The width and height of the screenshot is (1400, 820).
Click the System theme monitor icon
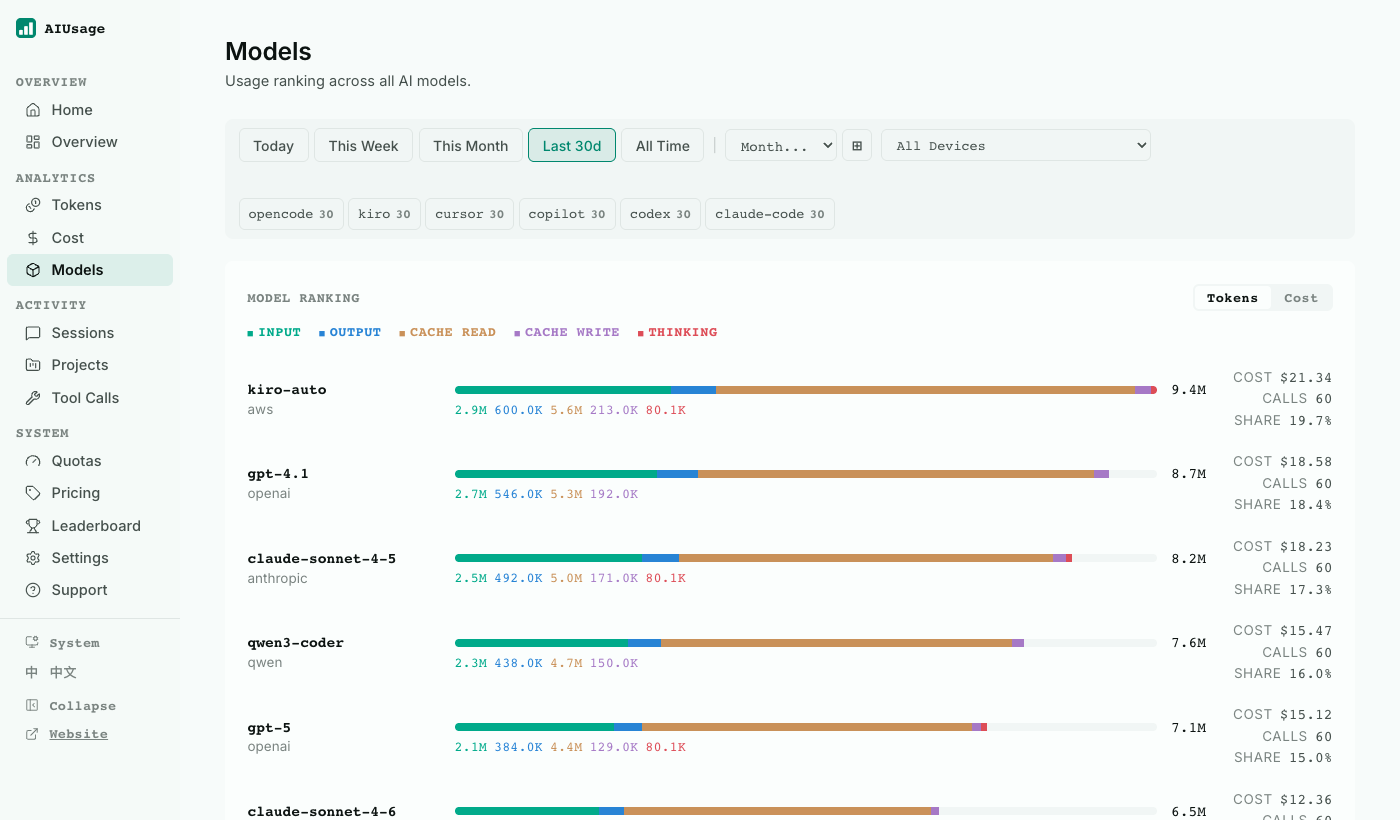[32, 642]
